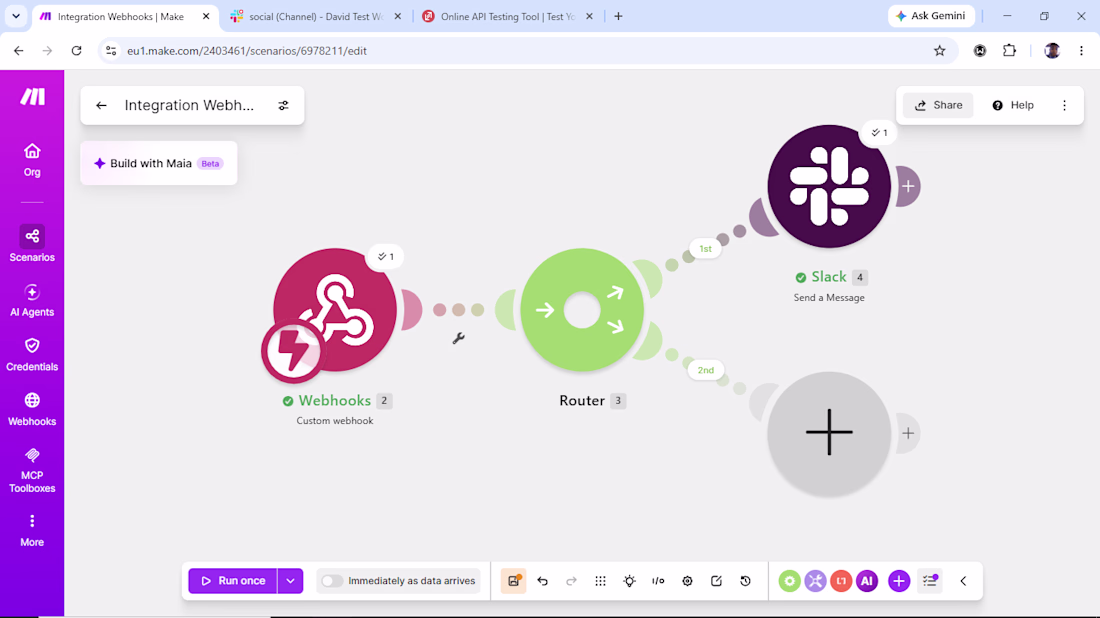Switch to social (Channel) Slack tab
Viewport: 1100px width, 618px height.
point(316,16)
